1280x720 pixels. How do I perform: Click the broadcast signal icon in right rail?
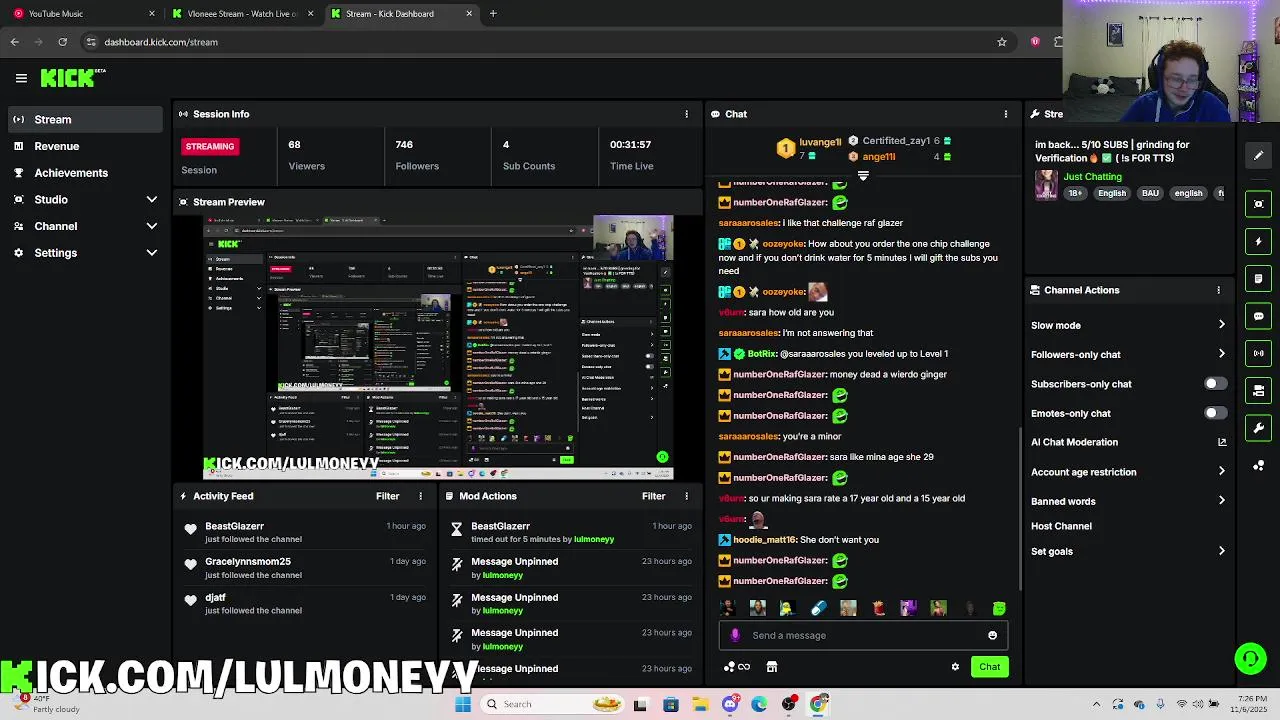1258,353
